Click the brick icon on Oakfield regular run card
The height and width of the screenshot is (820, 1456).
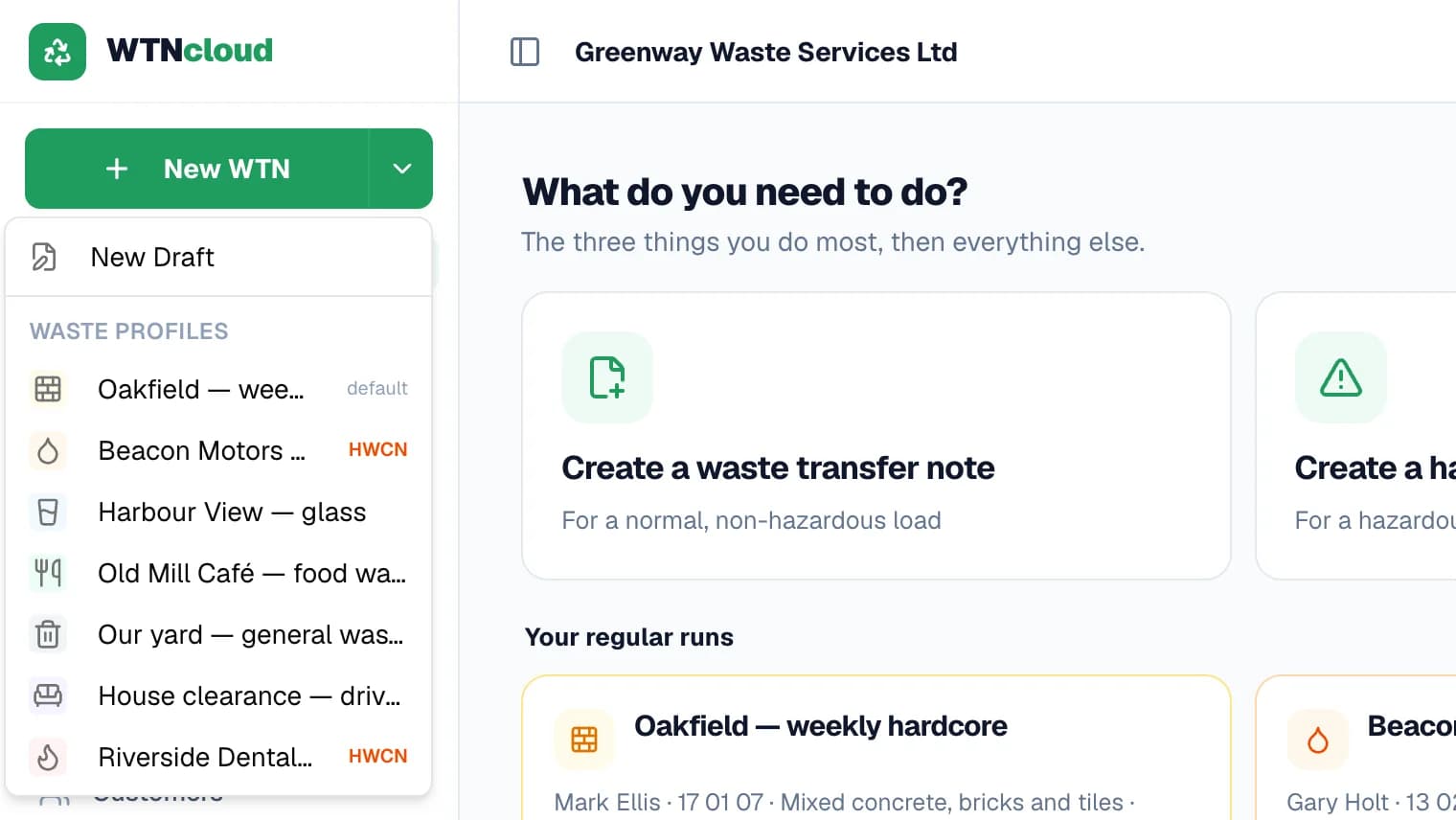point(584,740)
